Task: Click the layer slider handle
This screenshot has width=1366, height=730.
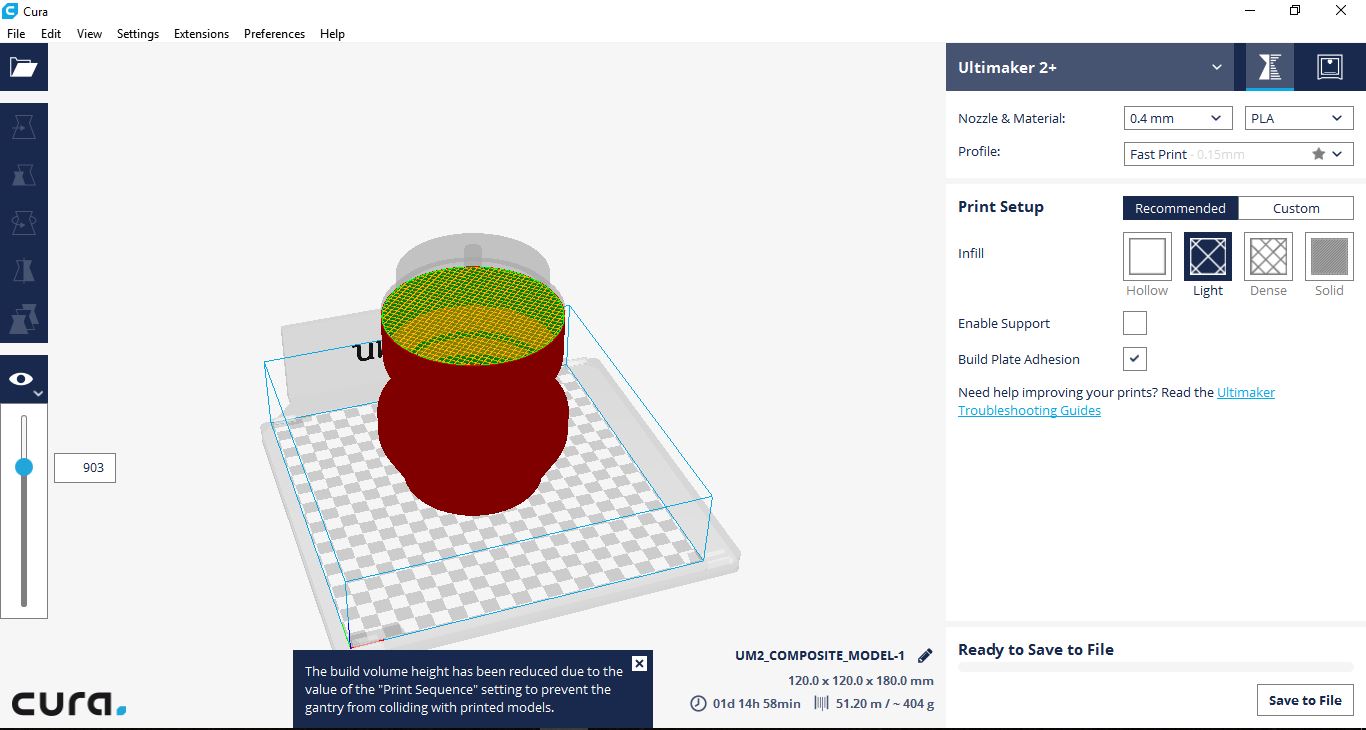Action: pos(24,467)
